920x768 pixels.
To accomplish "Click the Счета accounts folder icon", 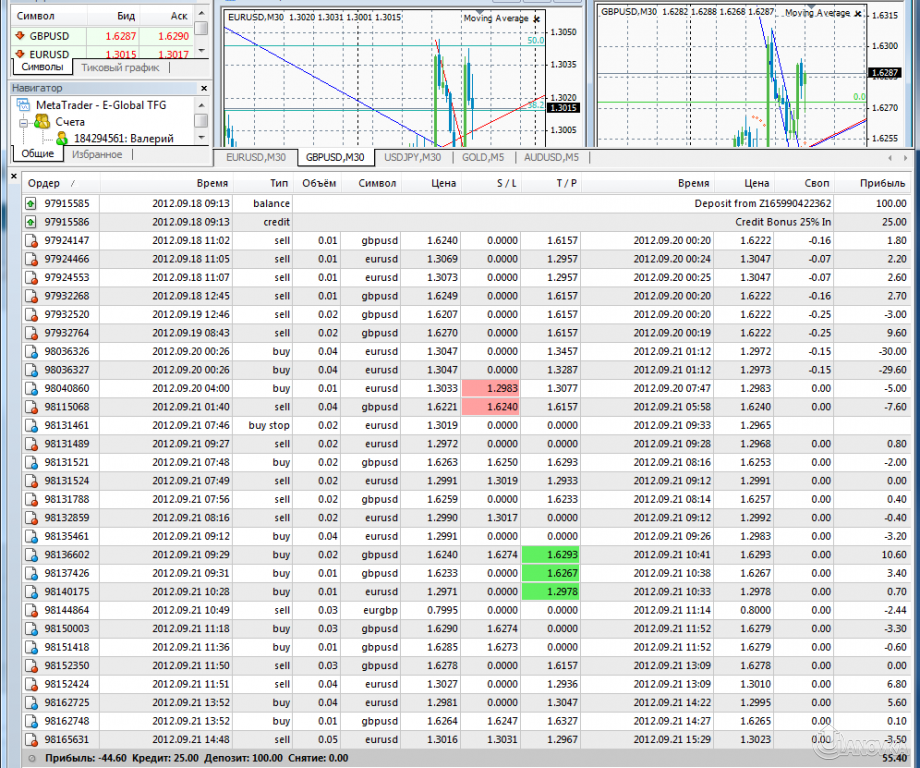I will 41,122.
